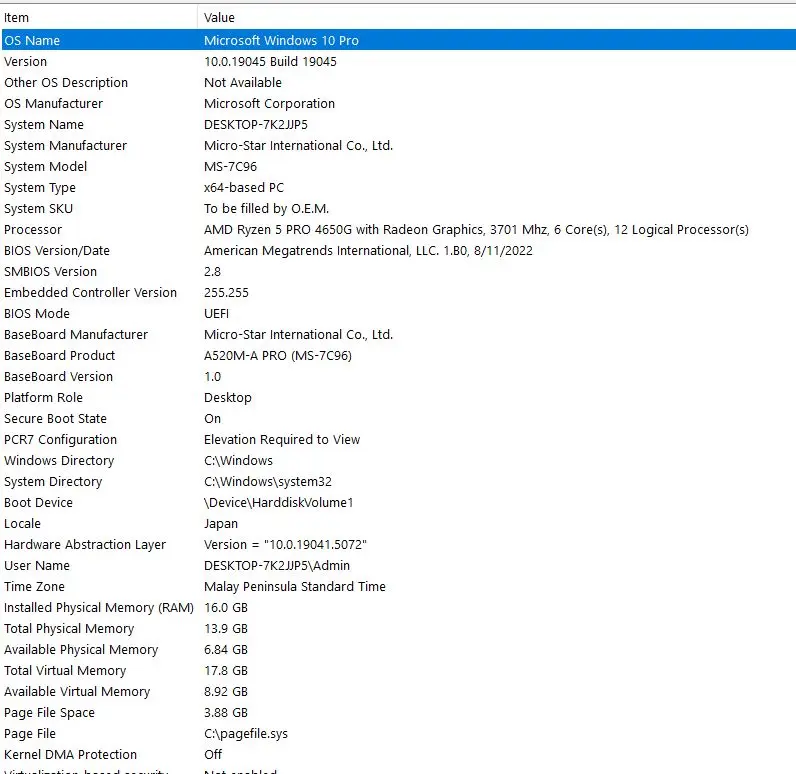This screenshot has height=774, width=796.
Task: Select the System Model row
Action: pyautogui.click(x=398, y=166)
